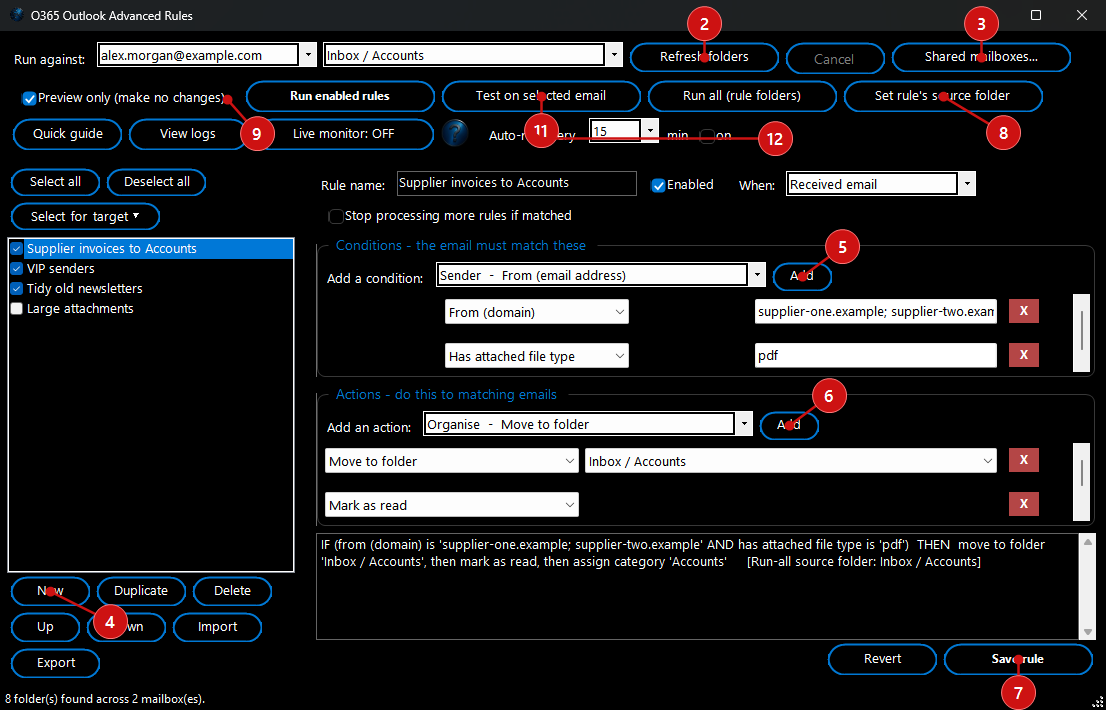The image size is (1106, 710).
Task: Remove the Has attached file type condition X
Action: coord(1023,355)
